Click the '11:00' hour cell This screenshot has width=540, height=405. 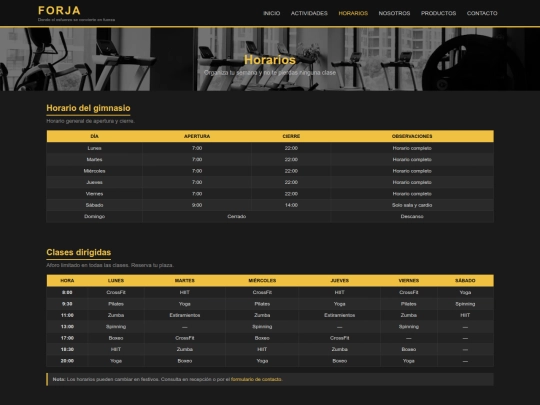[67, 315]
